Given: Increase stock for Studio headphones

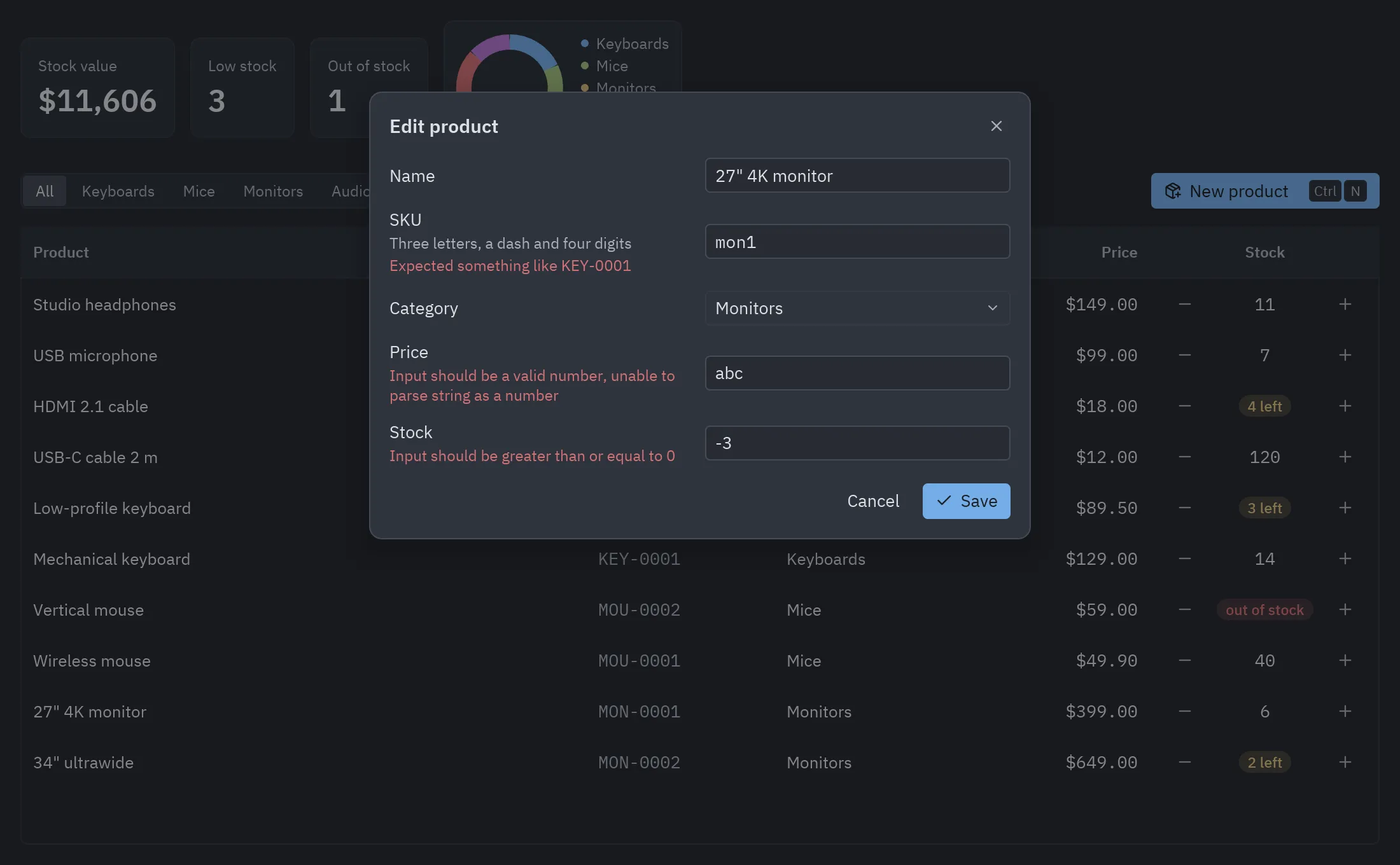Looking at the screenshot, I should point(1345,304).
